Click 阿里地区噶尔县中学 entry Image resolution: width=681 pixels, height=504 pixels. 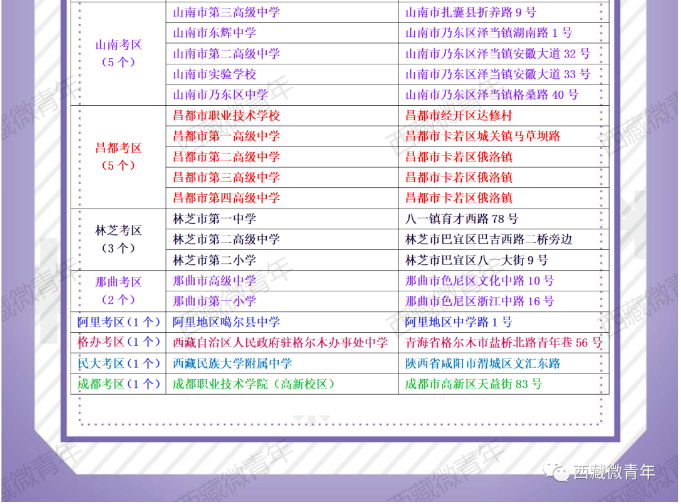tap(226, 322)
